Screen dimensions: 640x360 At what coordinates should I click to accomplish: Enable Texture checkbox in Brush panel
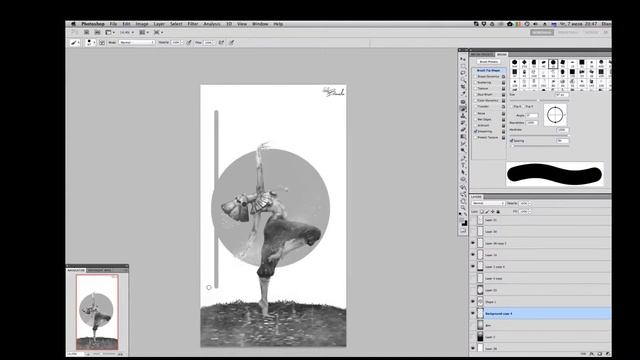(476, 88)
